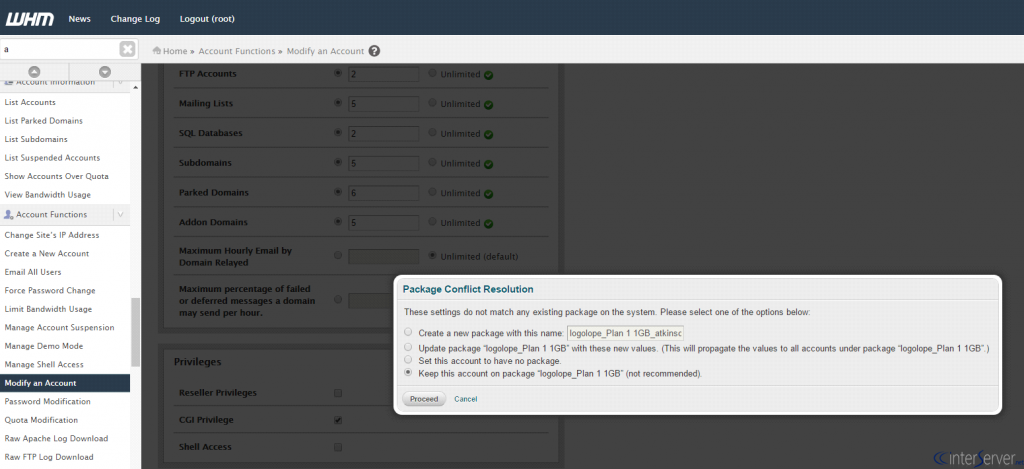Screen dimensions: 1024x469
Task: Select Unlimited radio for Subdomains
Action: click(432, 163)
